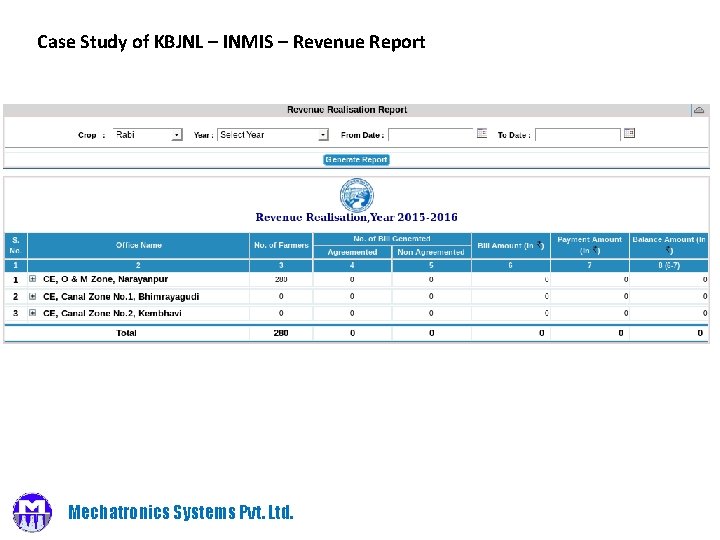Click the Total farmers value 280

tap(281, 333)
